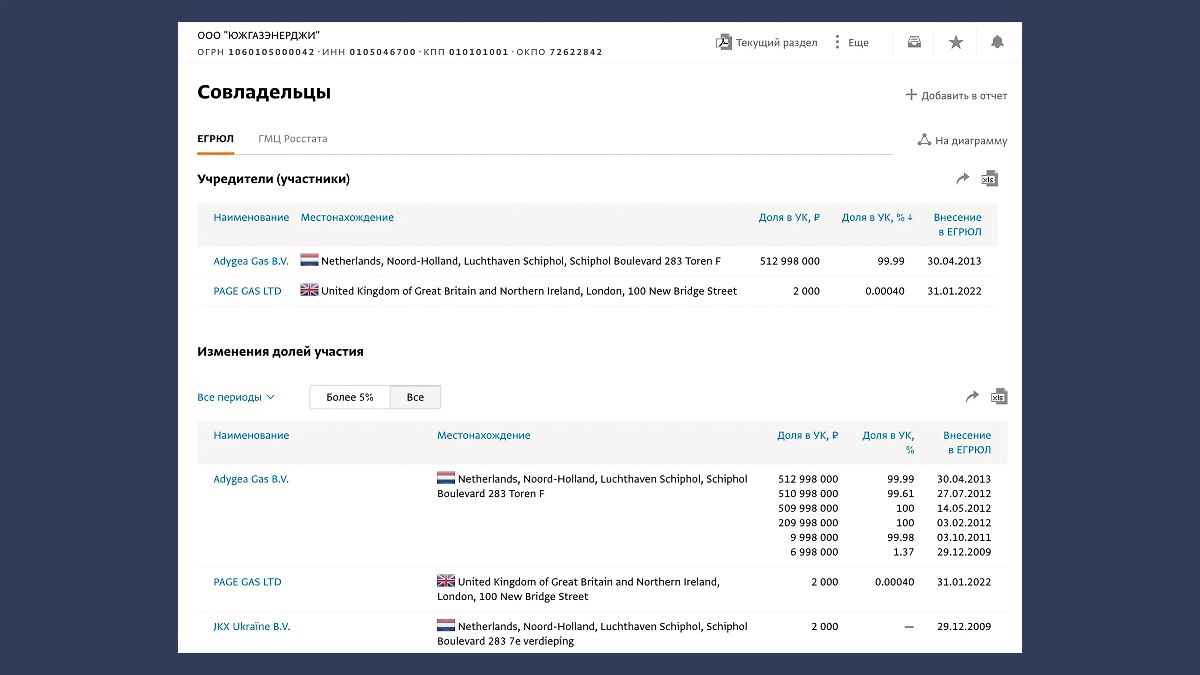The height and width of the screenshot is (675, 1200).
Task: Export Изменения долей участия table to XLS
Action: pos(999,397)
